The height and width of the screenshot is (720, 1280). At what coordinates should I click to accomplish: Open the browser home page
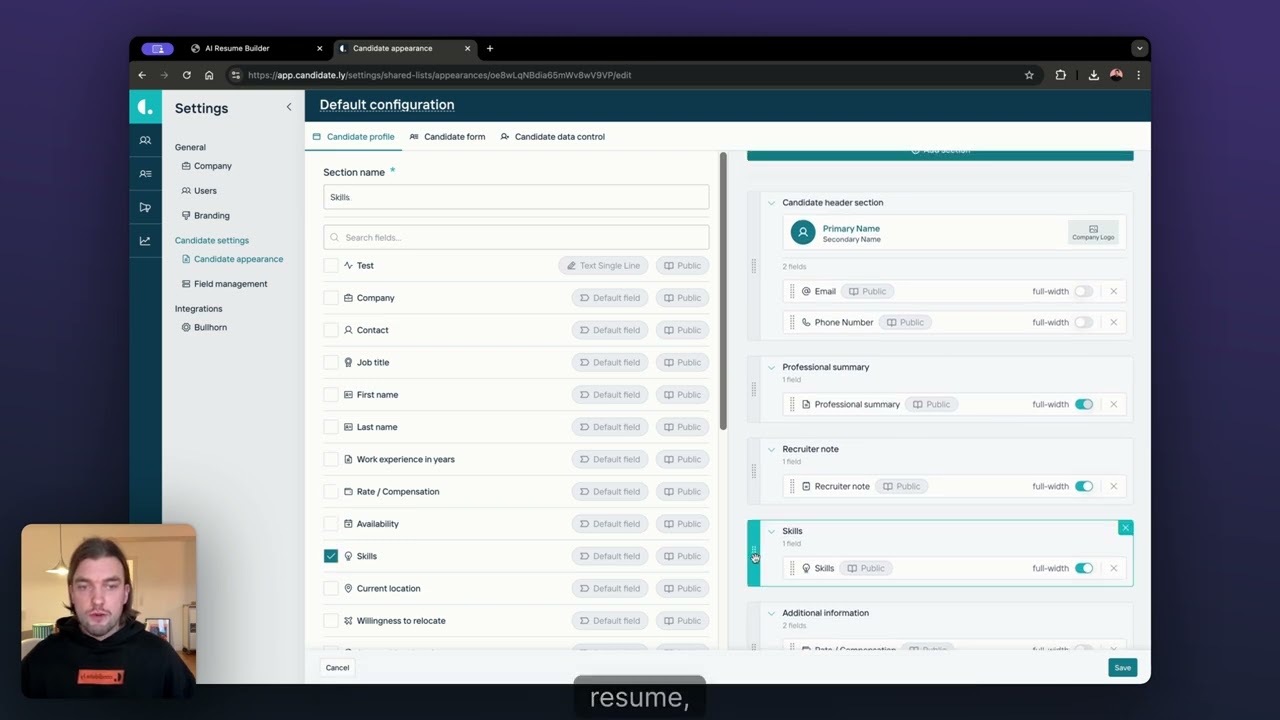pyautogui.click(x=208, y=75)
